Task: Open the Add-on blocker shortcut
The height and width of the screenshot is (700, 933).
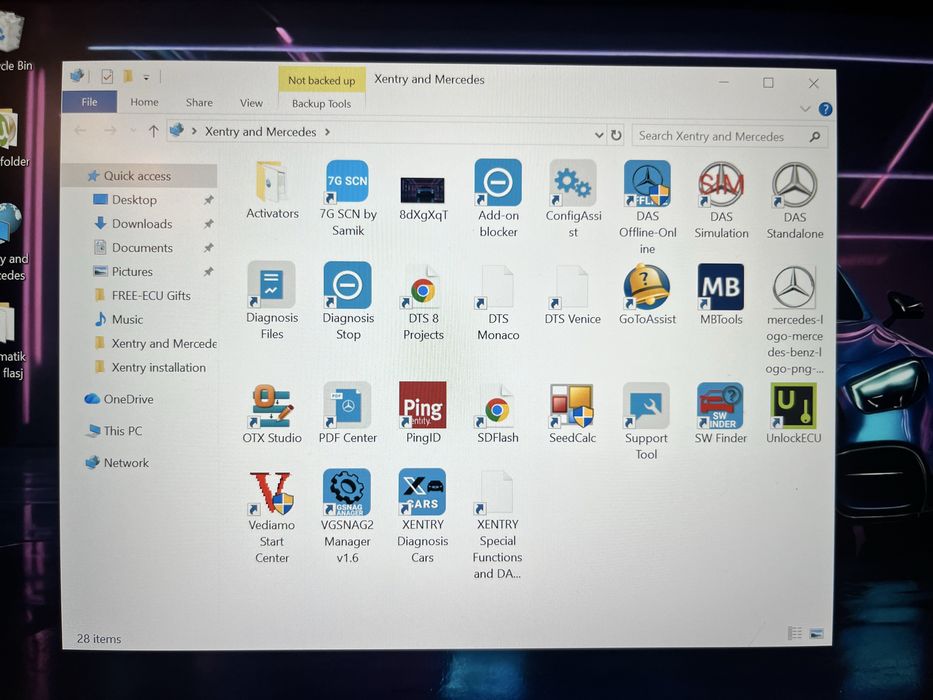Action: point(498,199)
